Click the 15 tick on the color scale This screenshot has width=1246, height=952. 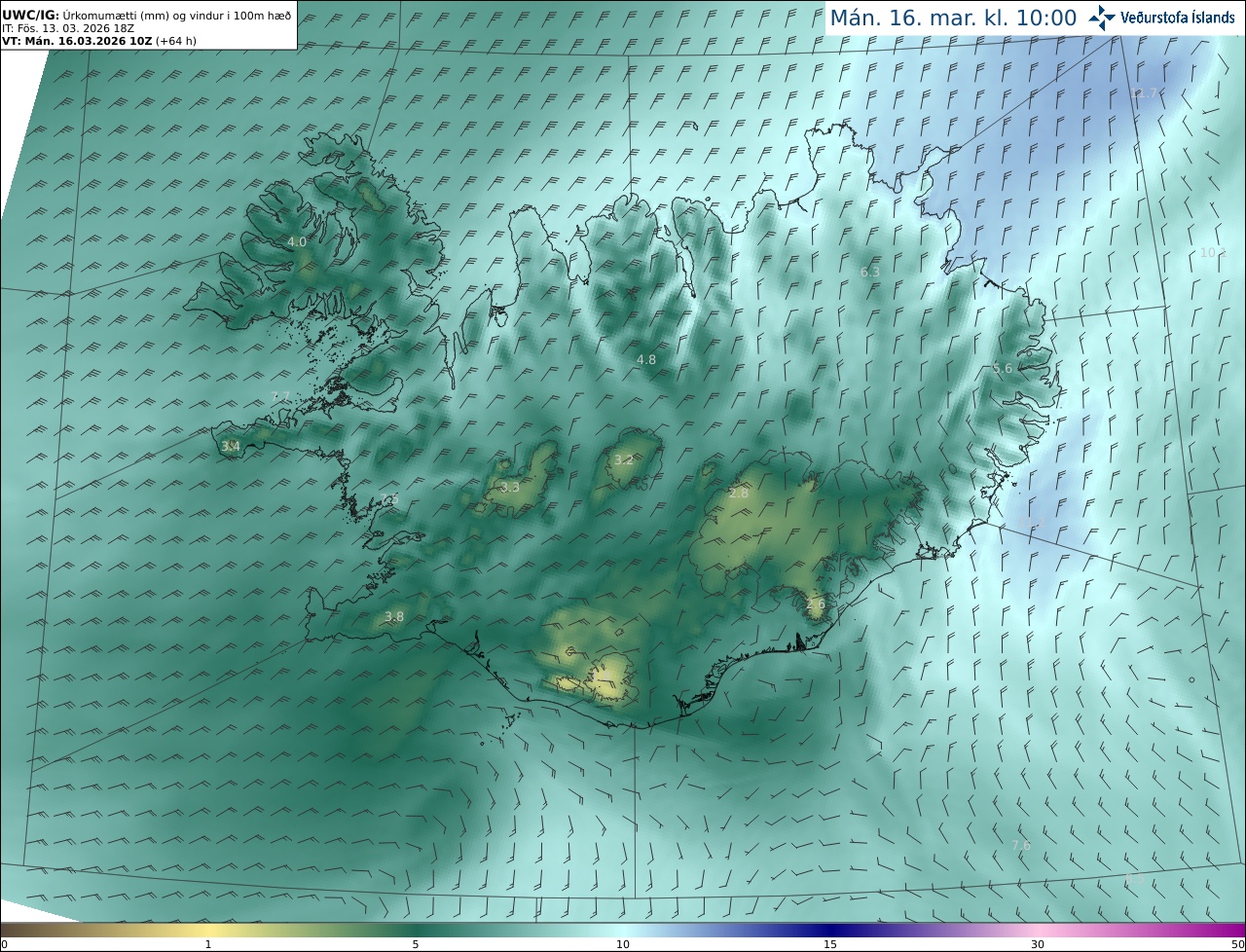click(830, 944)
